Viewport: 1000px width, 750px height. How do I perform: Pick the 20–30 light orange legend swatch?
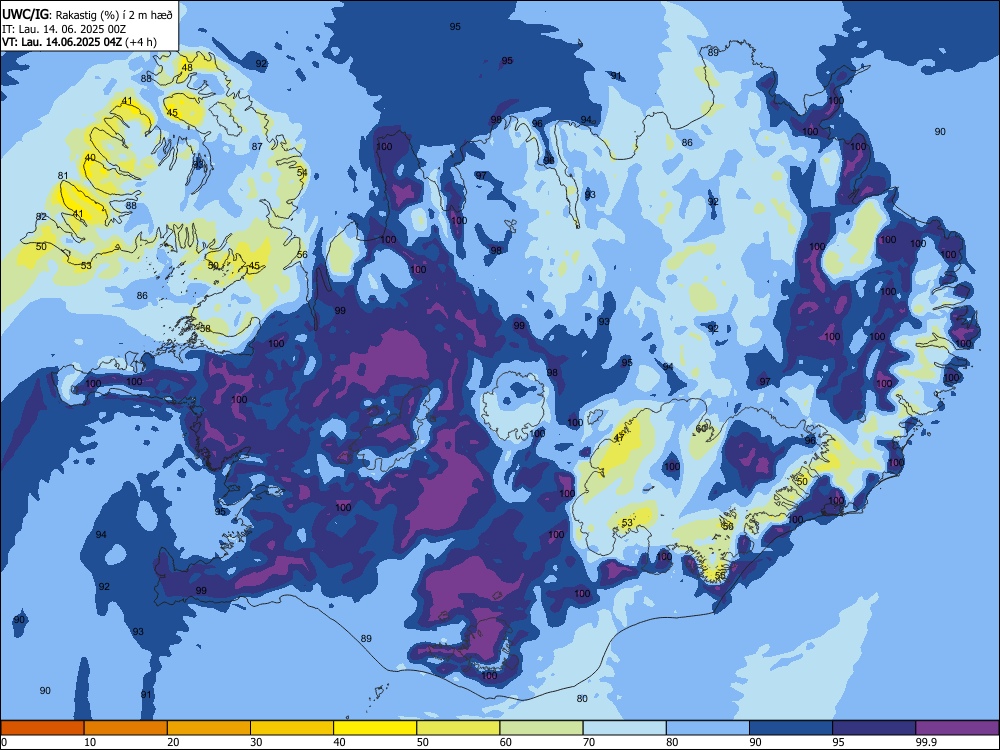click(209, 728)
